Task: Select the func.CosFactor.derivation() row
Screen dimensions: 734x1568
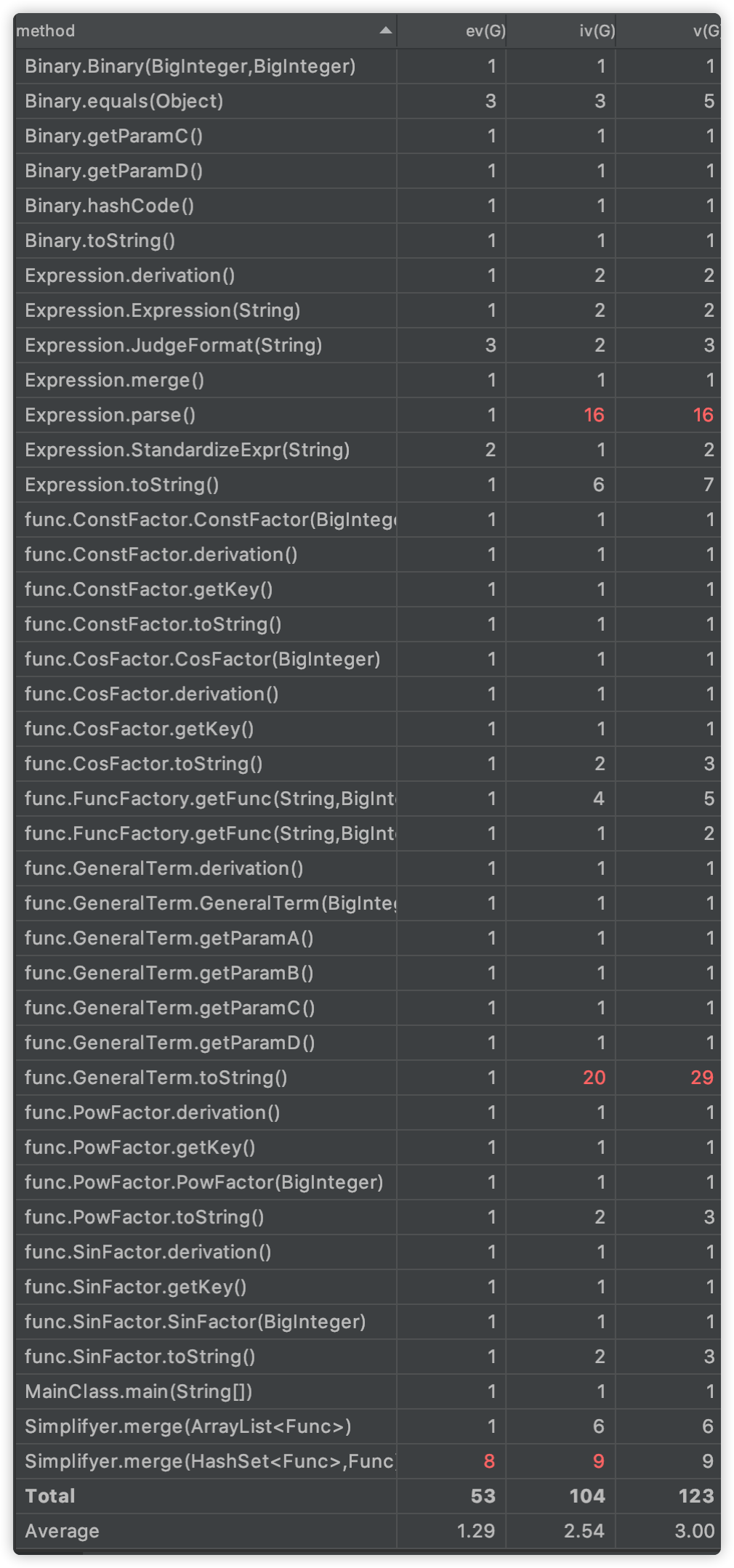Action: (367, 694)
